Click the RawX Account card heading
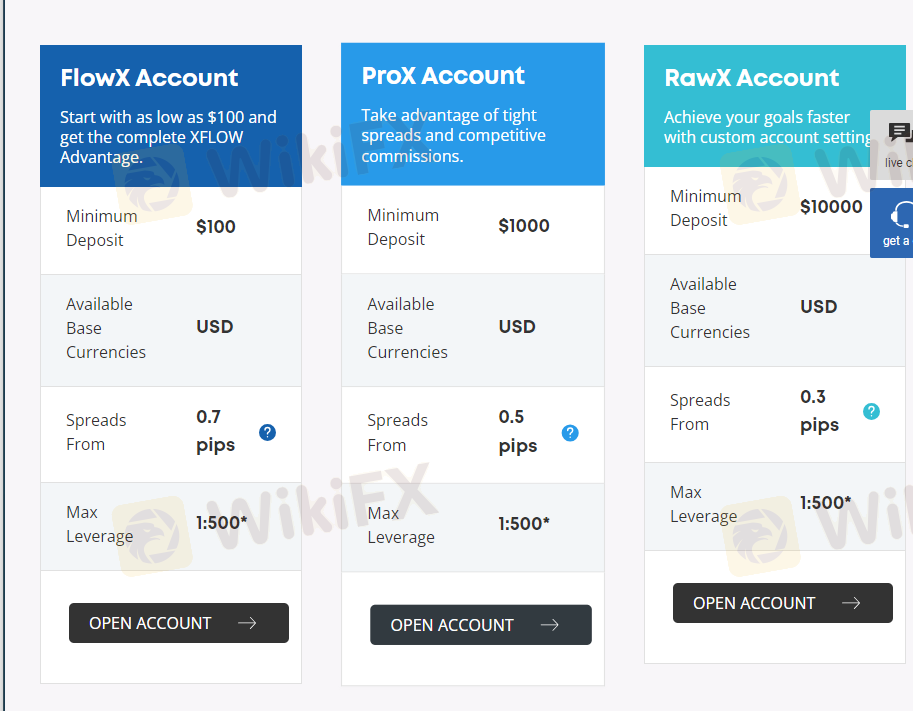The height and width of the screenshot is (711, 913). (752, 78)
